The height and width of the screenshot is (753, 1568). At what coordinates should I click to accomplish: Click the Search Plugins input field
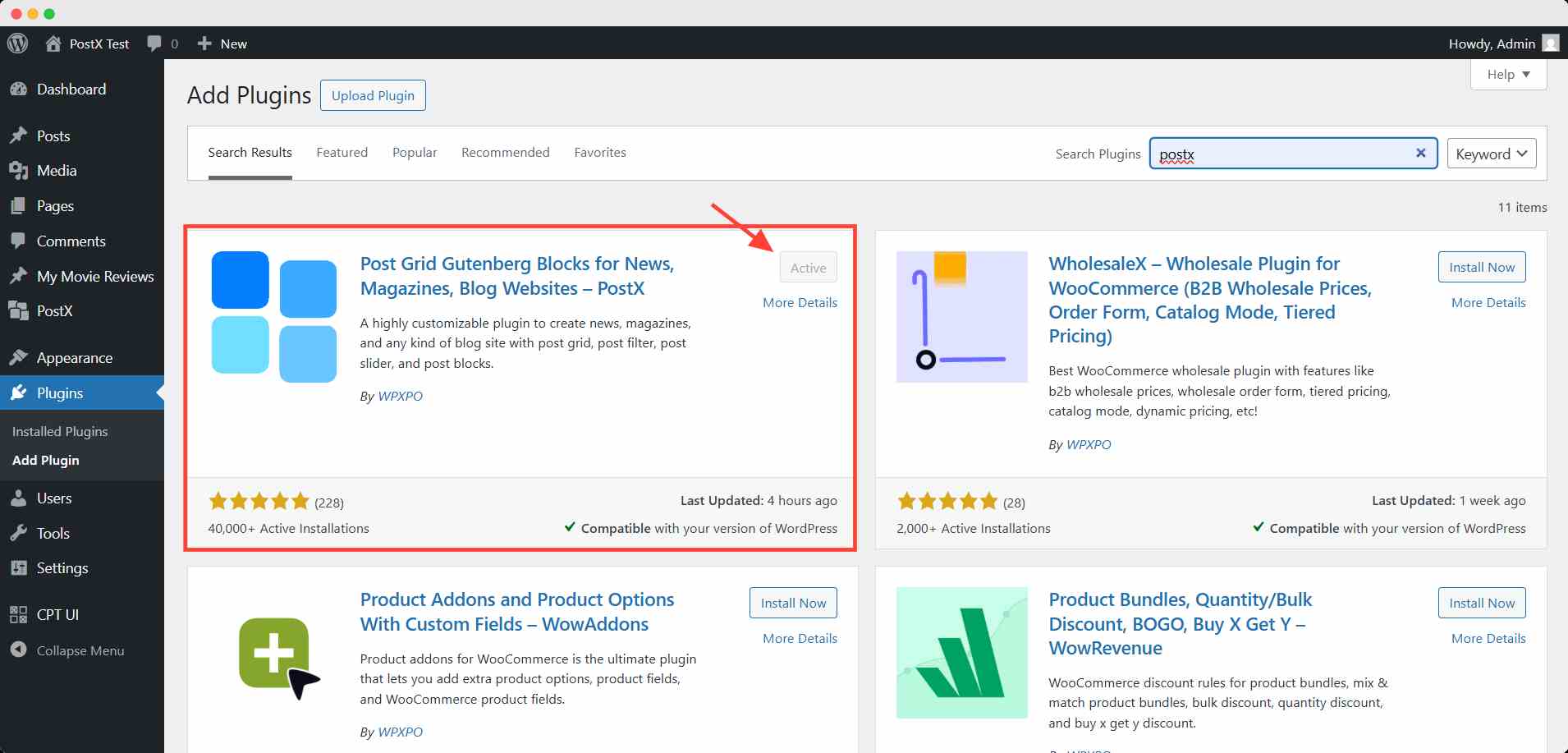1281,154
